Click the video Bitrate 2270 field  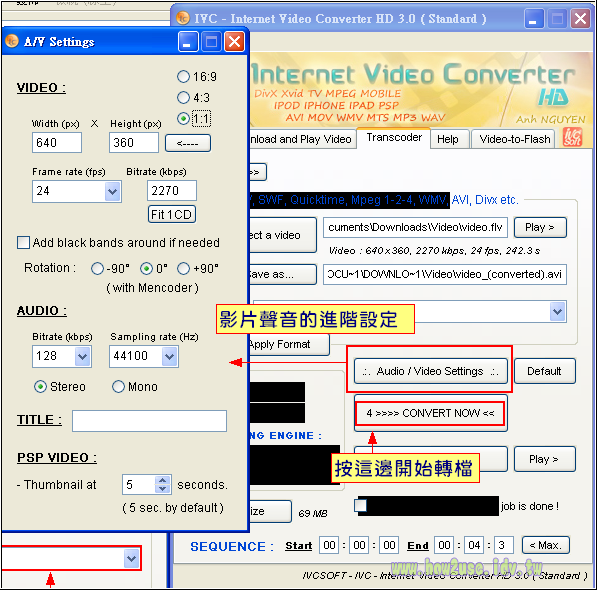pos(172,190)
